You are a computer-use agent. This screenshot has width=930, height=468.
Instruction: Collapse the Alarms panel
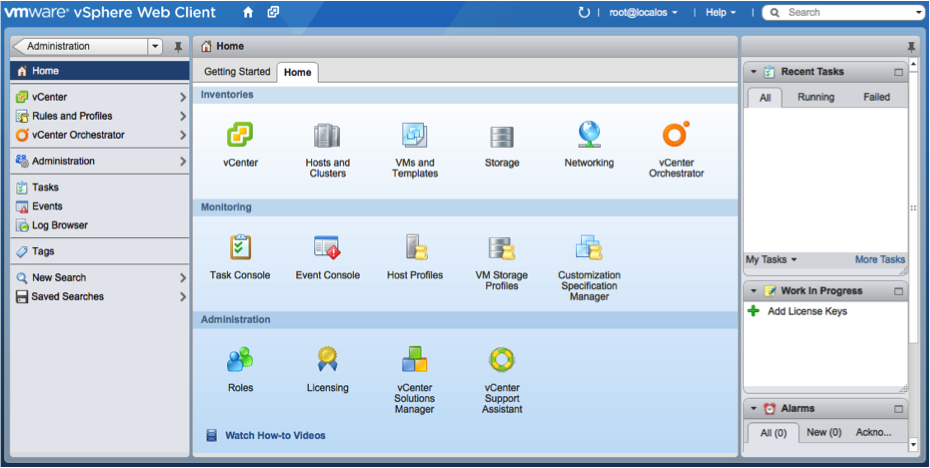coord(754,409)
